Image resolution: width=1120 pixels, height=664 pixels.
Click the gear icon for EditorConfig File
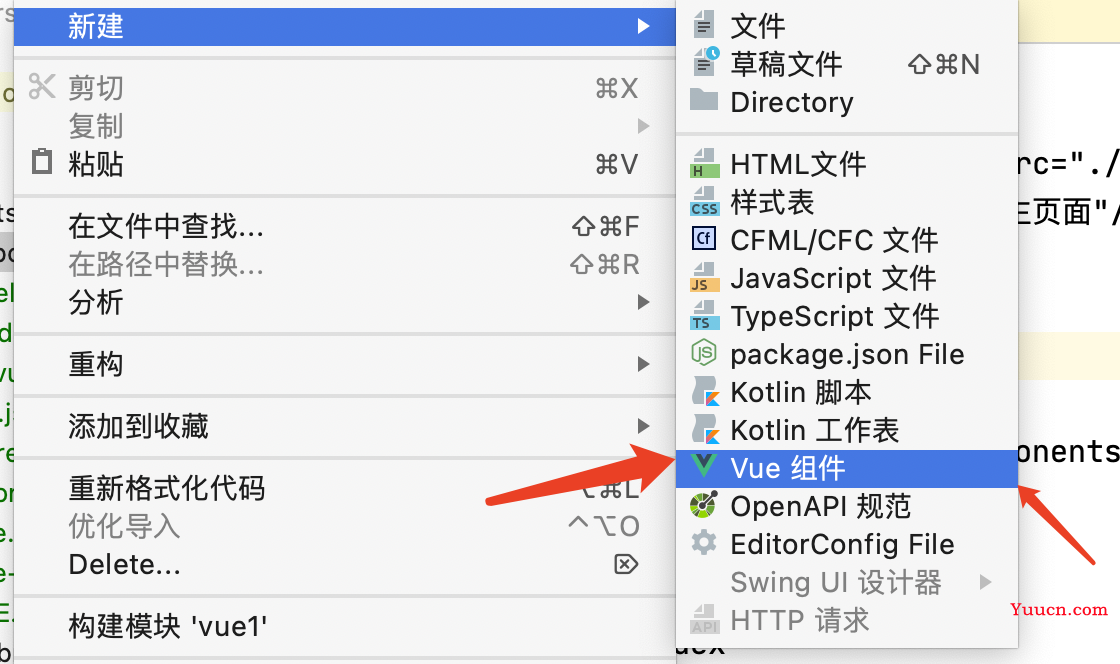pyautogui.click(x=704, y=543)
